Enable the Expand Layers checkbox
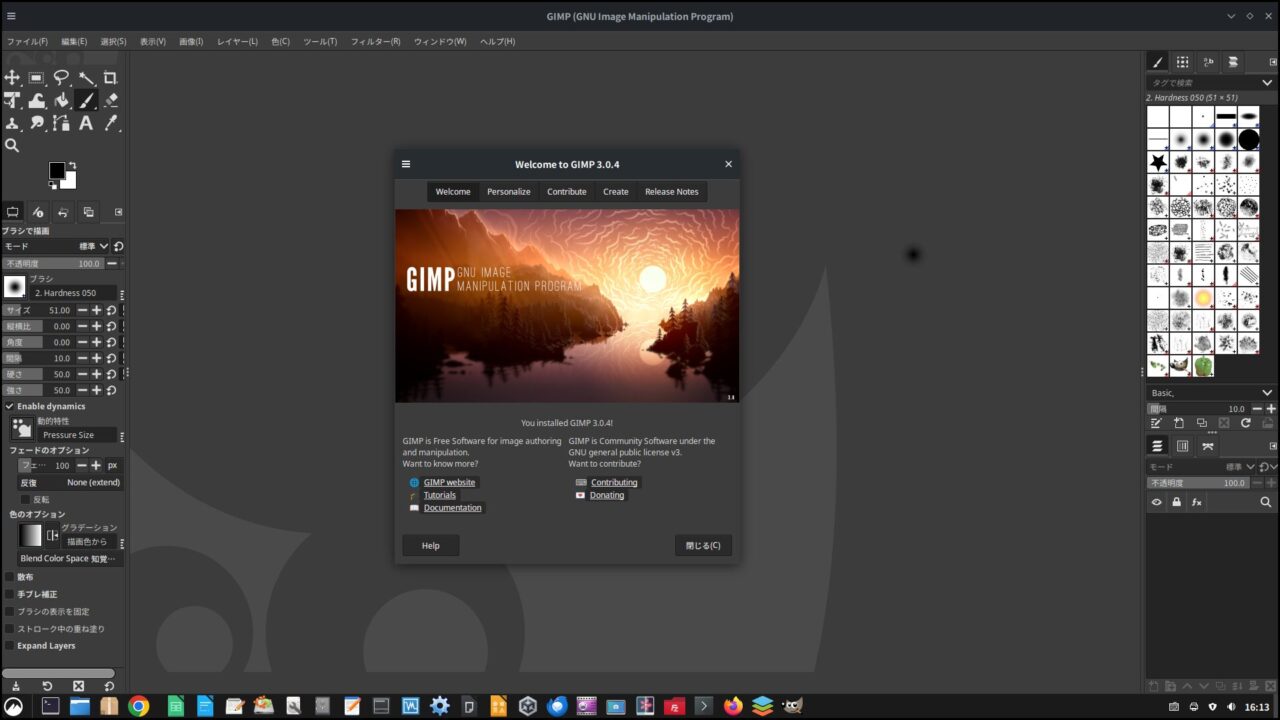 [10, 646]
